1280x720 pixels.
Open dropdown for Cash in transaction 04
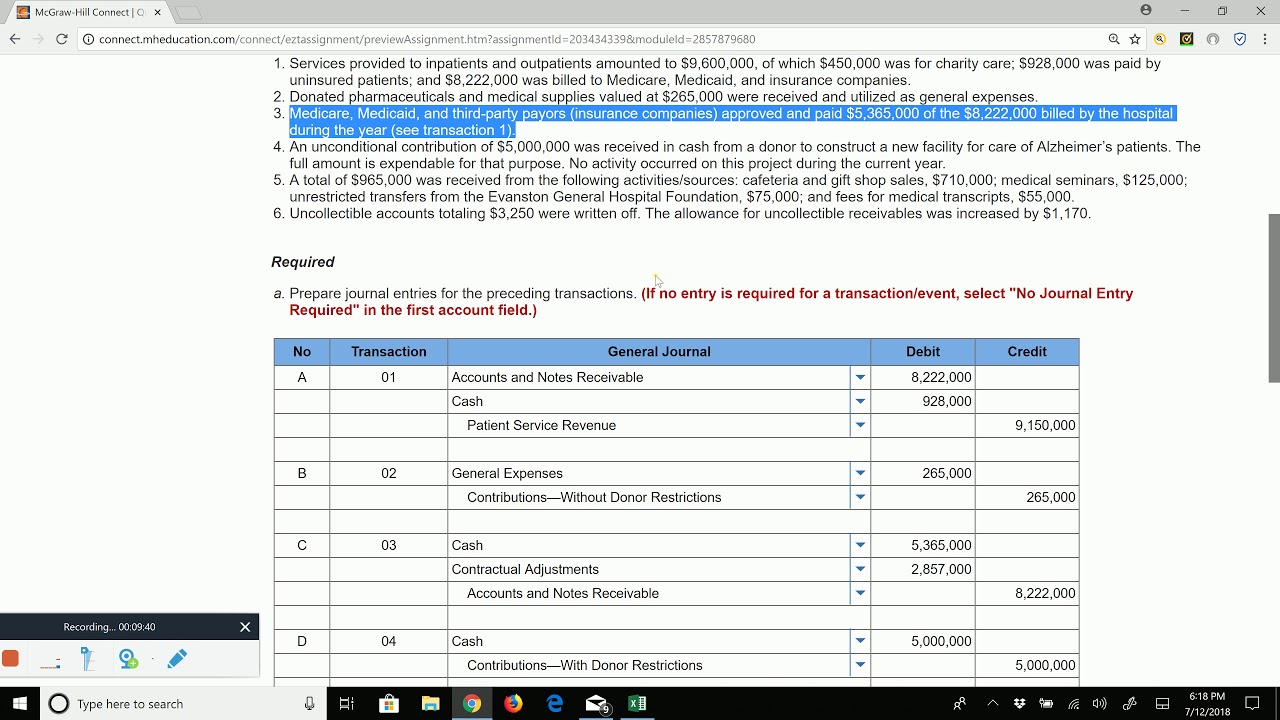click(860, 641)
